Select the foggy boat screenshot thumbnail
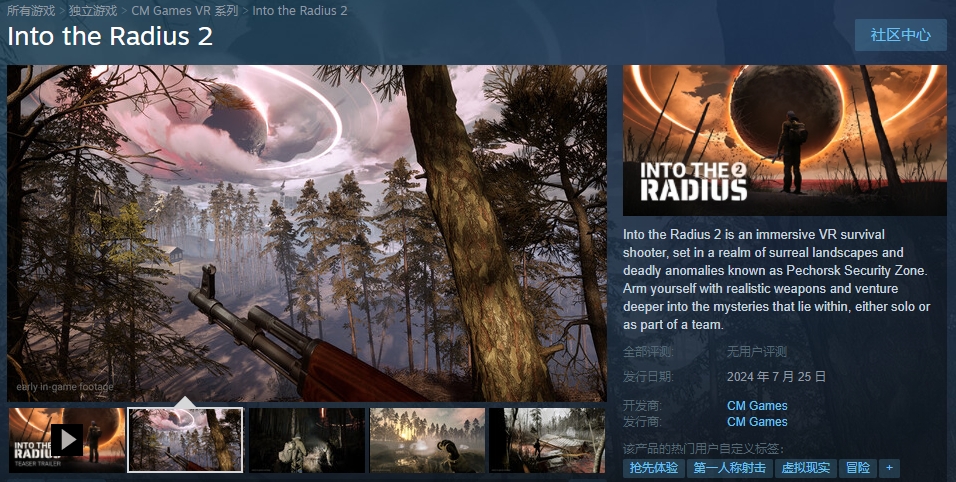 548,440
